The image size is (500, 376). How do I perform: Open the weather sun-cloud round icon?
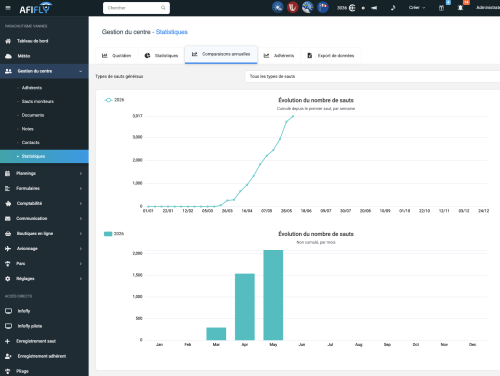click(277, 7)
